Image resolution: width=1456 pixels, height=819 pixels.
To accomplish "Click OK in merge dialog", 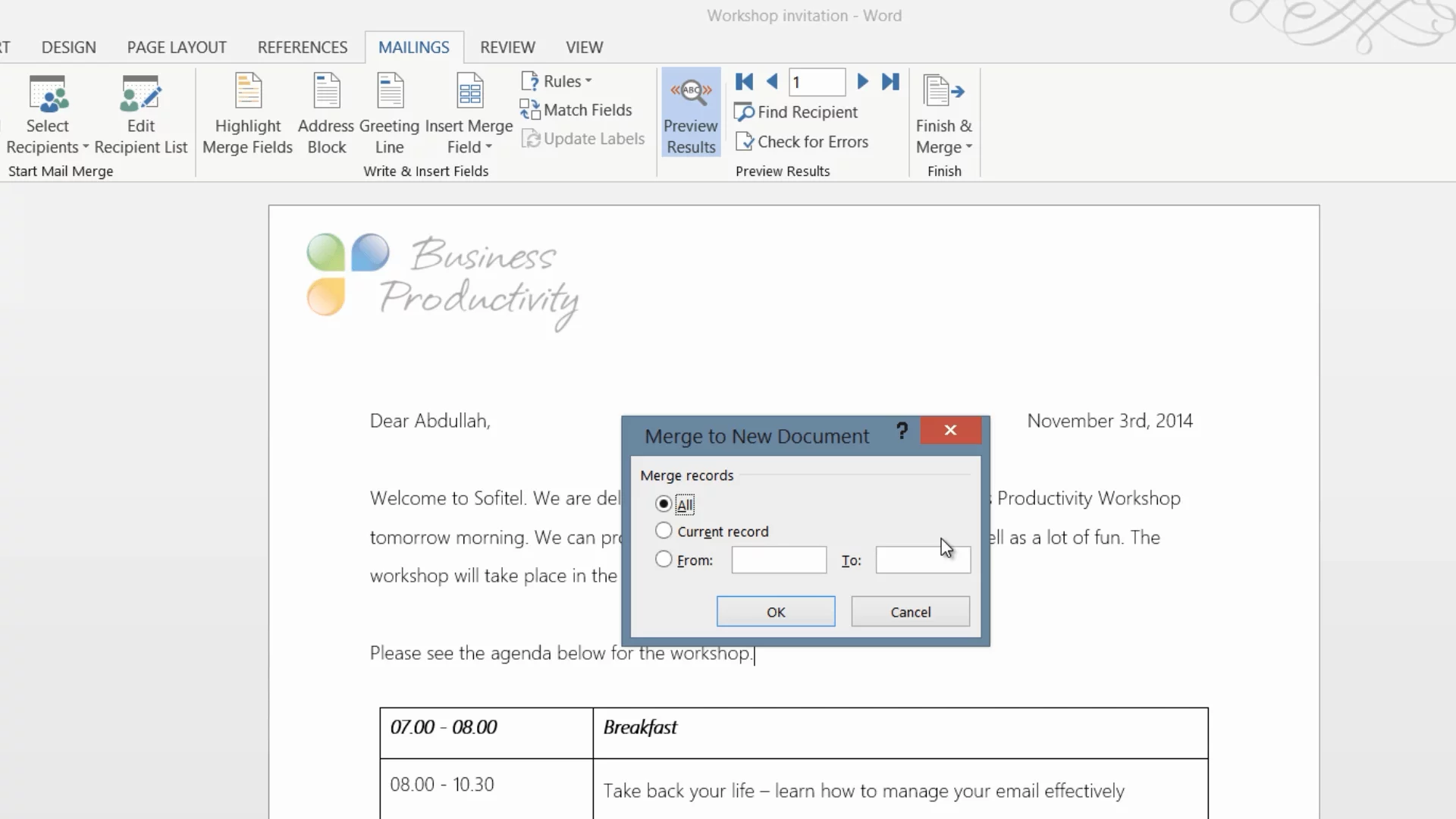I will pos(775,611).
